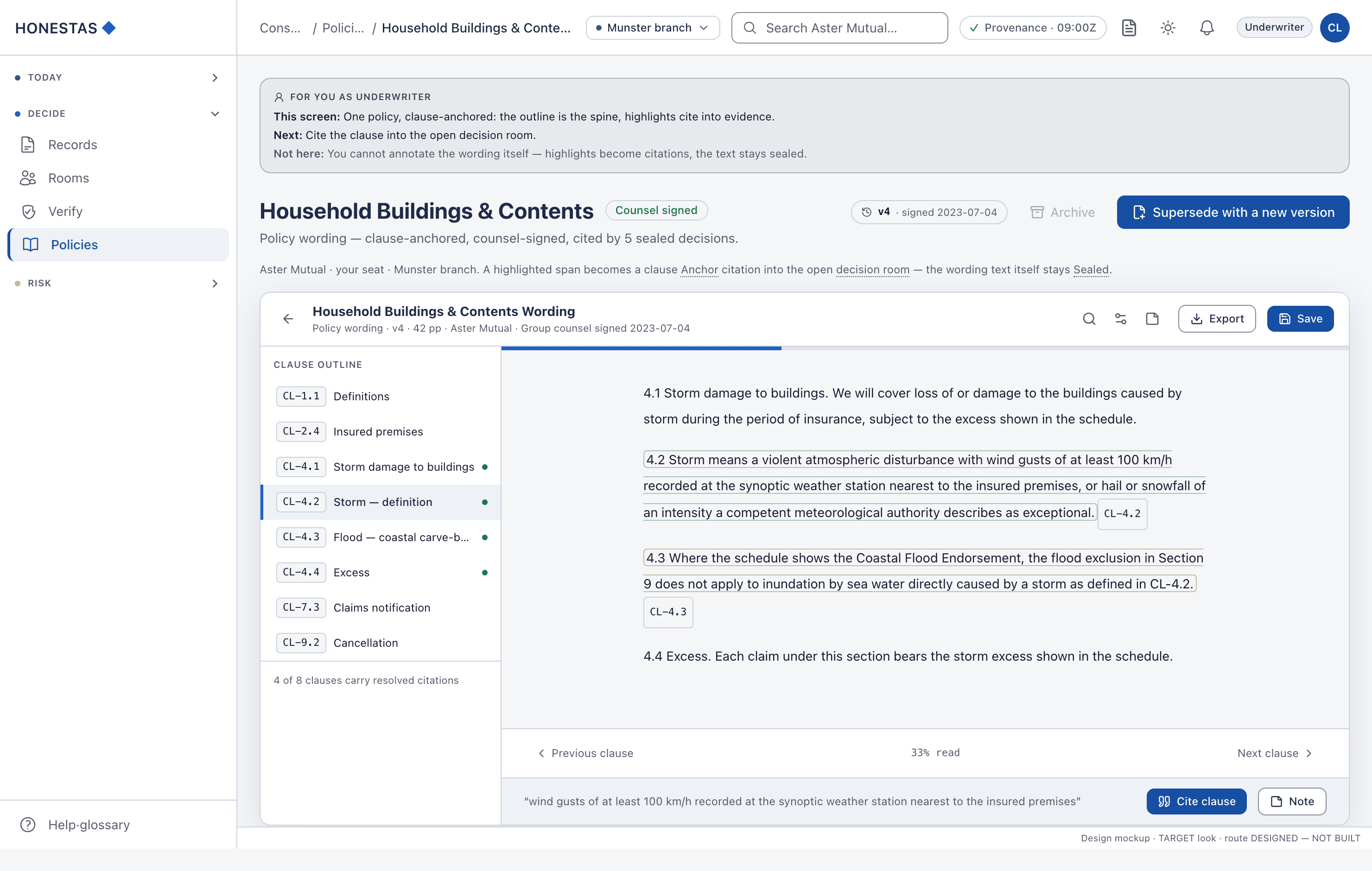This screenshot has height=871, width=1372.
Task: Select CL-4.1 Storm damage to buildings
Action: pyautogui.click(x=381, y=467)
